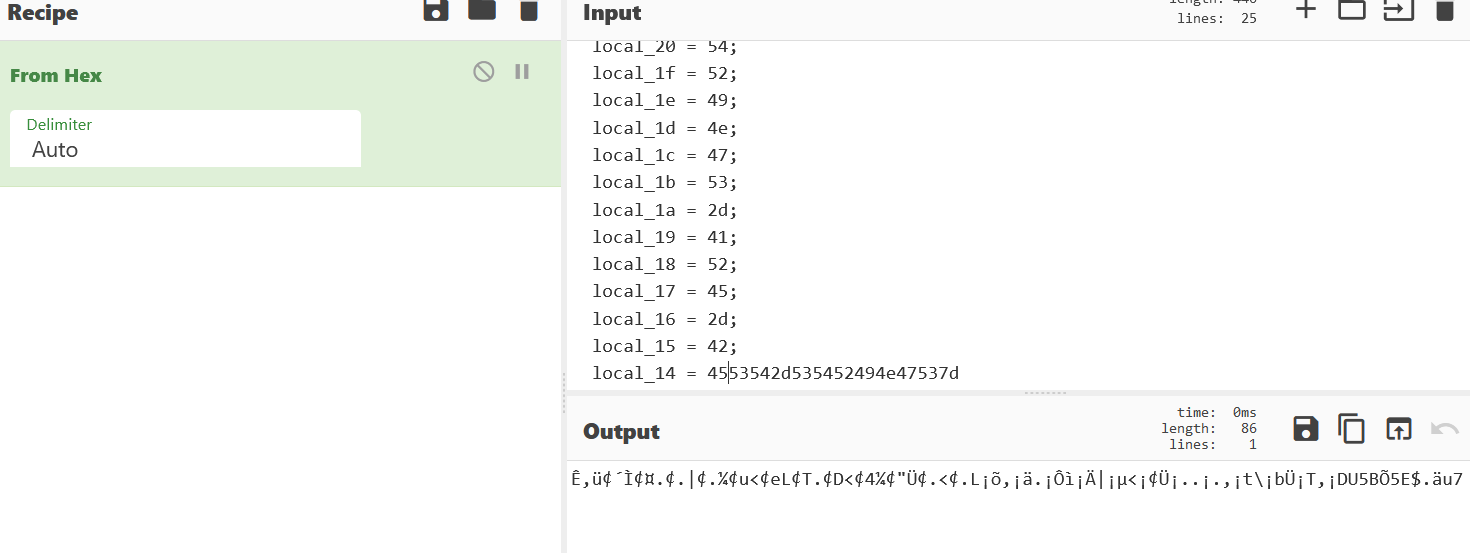
Task: Click the From Hex operation title
Action: 56,76
